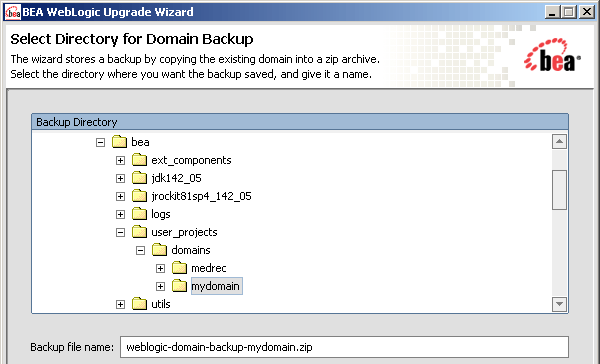Click the medrec folder icon

[x=179, y=268]
